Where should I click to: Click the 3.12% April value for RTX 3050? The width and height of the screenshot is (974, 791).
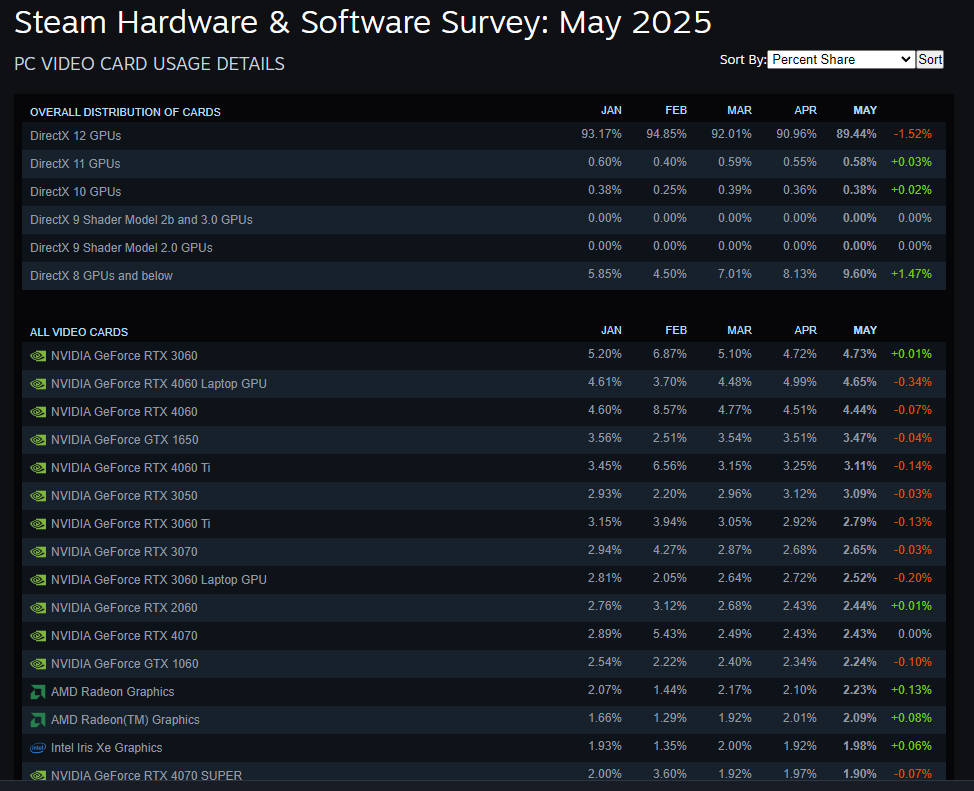[x=799, y=494]
